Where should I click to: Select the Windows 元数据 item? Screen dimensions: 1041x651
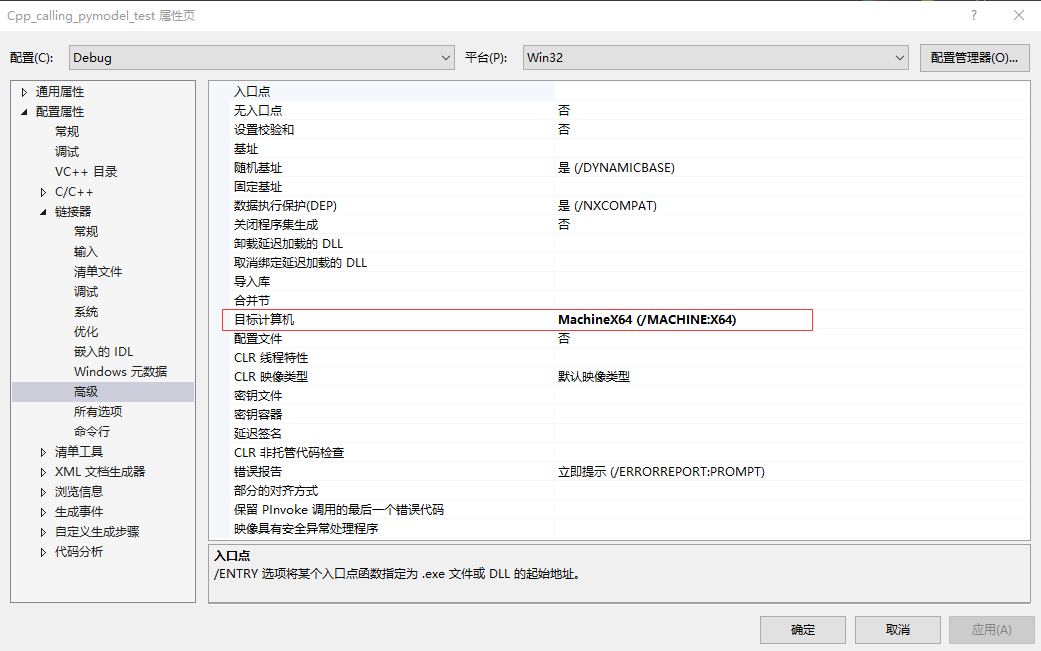click(x=120, y=371)
